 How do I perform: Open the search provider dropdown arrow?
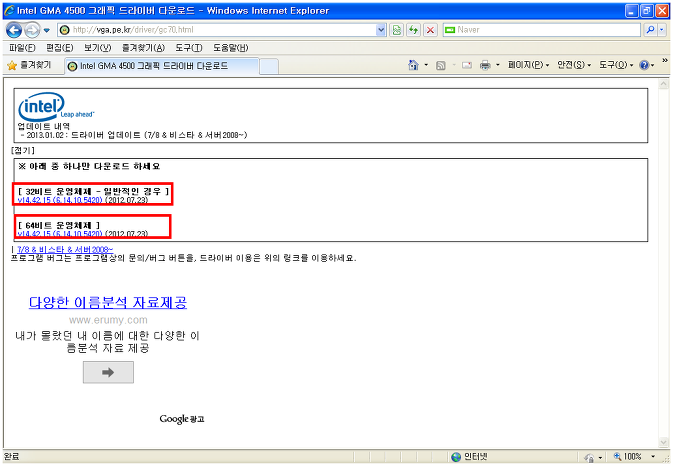pos(662,30)
